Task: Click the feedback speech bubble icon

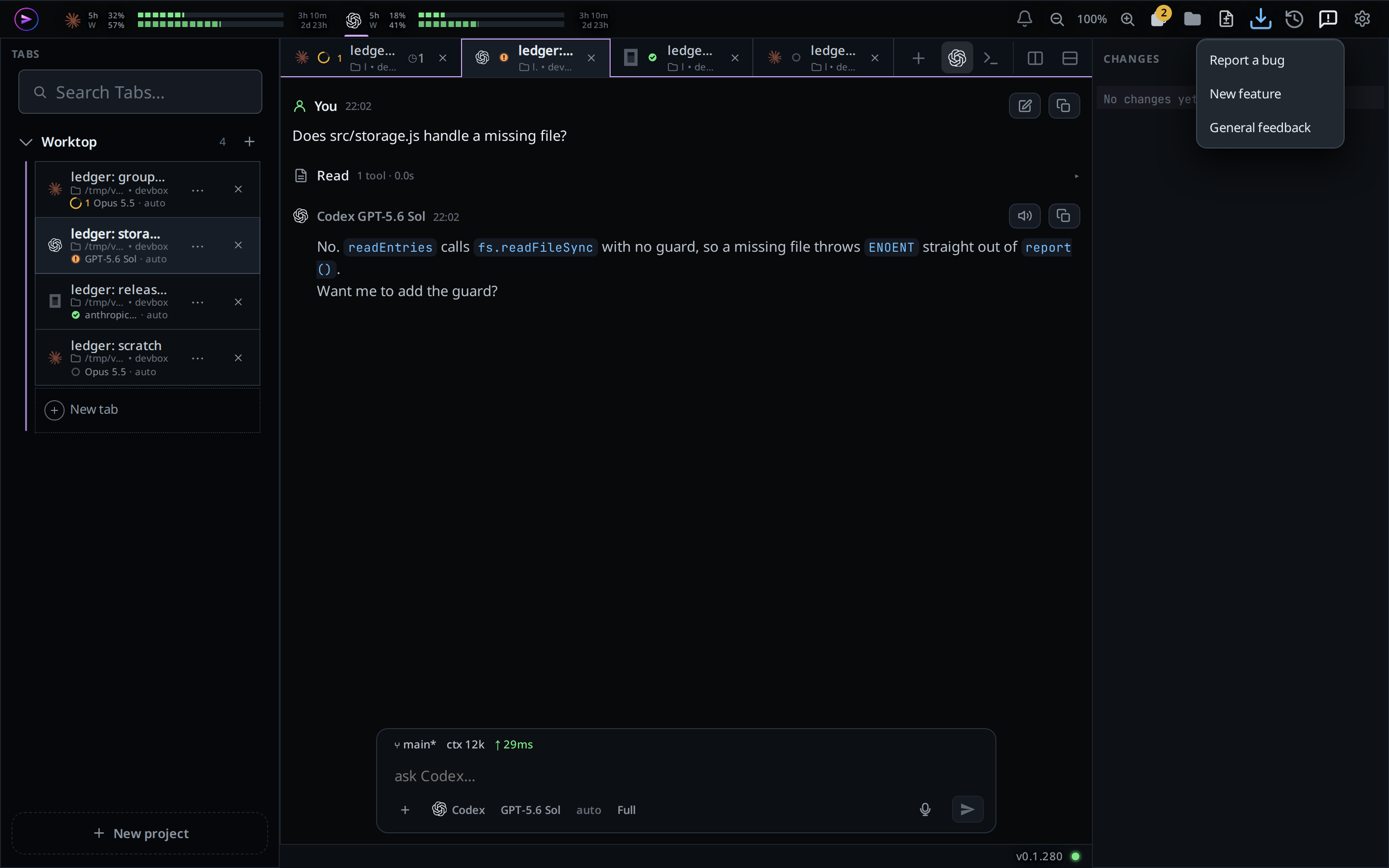Action: pos(1328,19)
